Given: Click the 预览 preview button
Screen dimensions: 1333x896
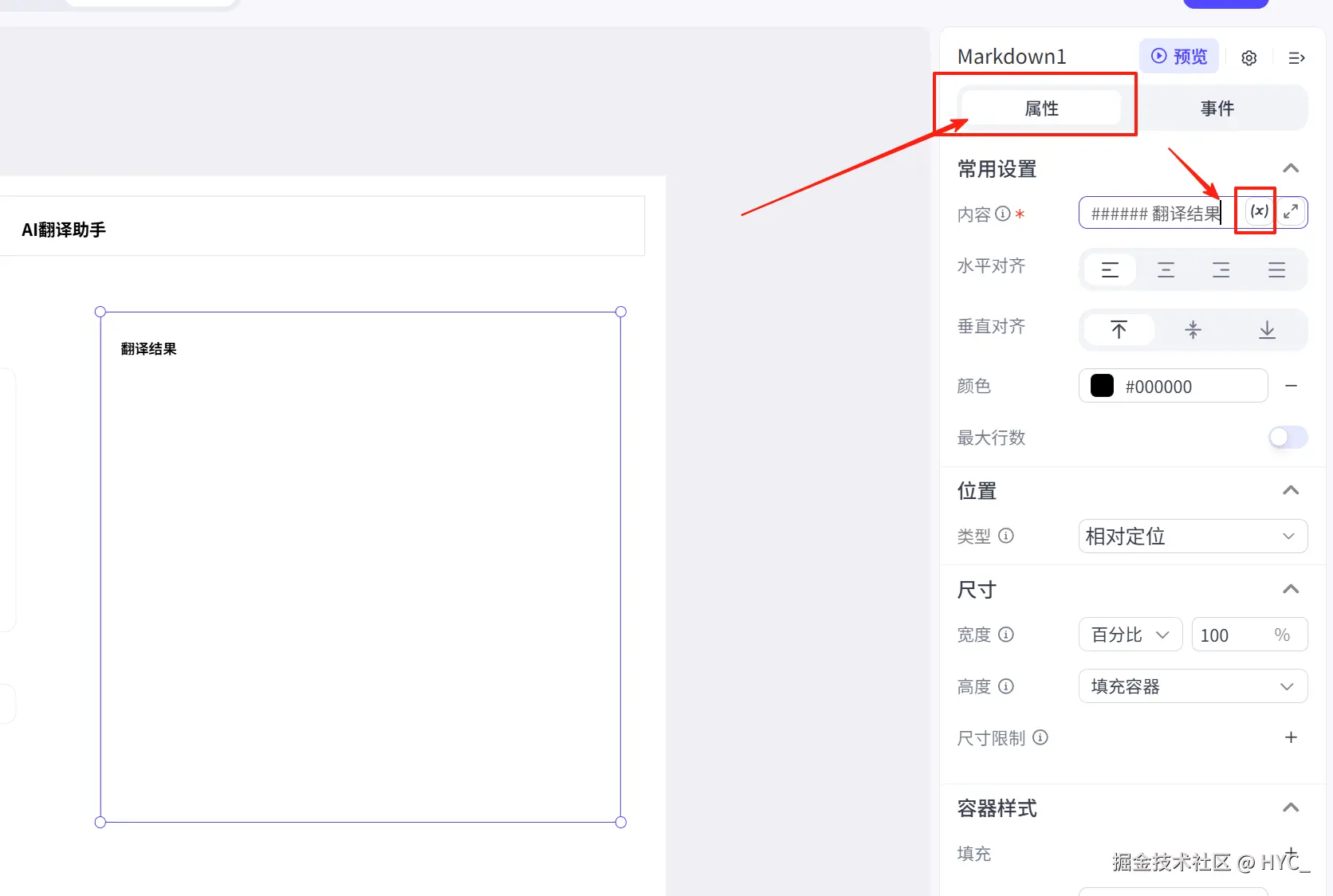Looking at the screenshot, I should (x=1179, y=56).
